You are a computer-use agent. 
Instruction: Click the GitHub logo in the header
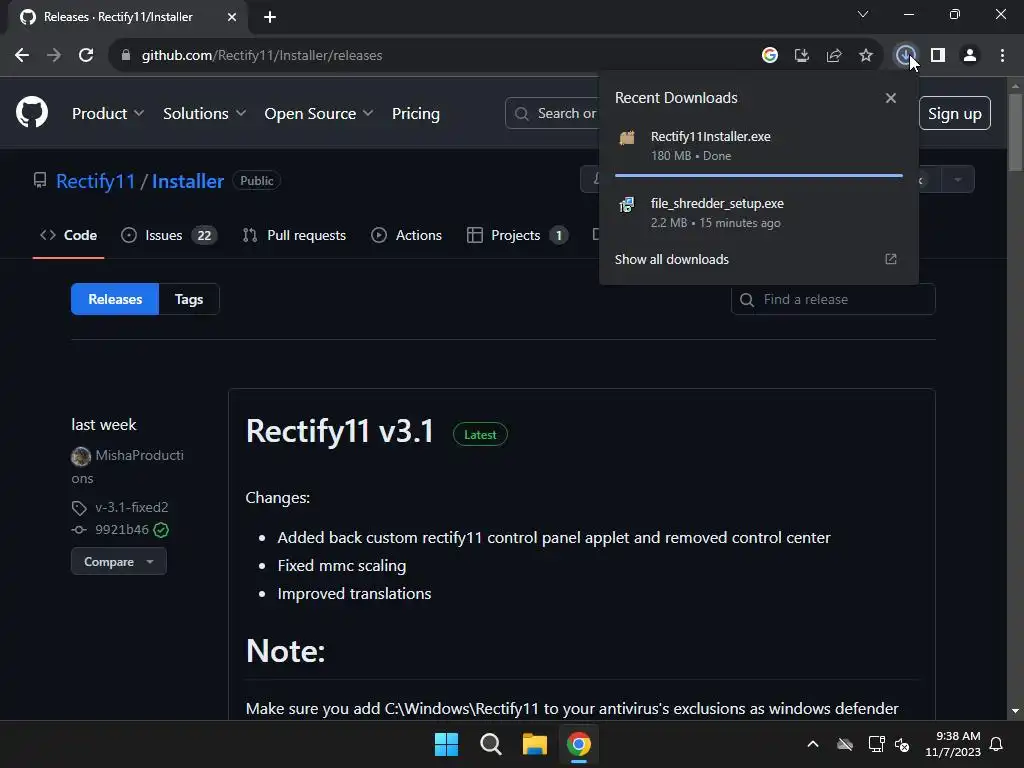point(32,112)
